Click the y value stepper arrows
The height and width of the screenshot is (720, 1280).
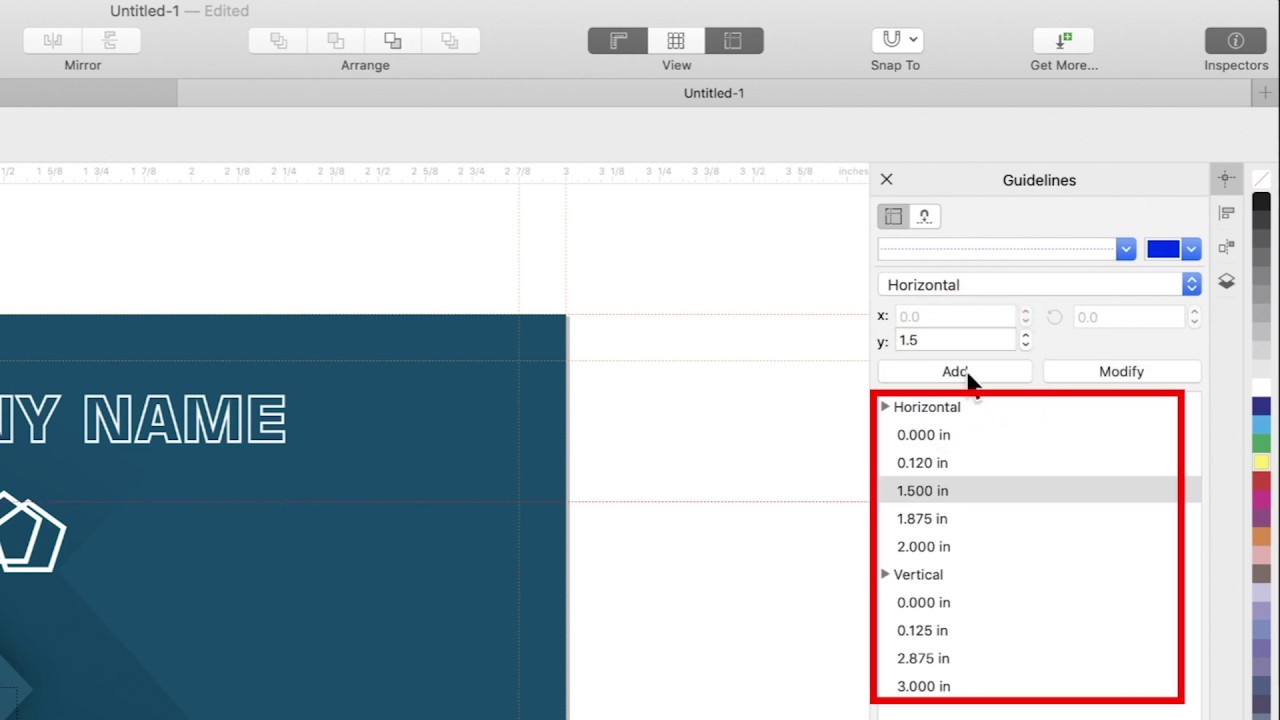click(1025, 340)
